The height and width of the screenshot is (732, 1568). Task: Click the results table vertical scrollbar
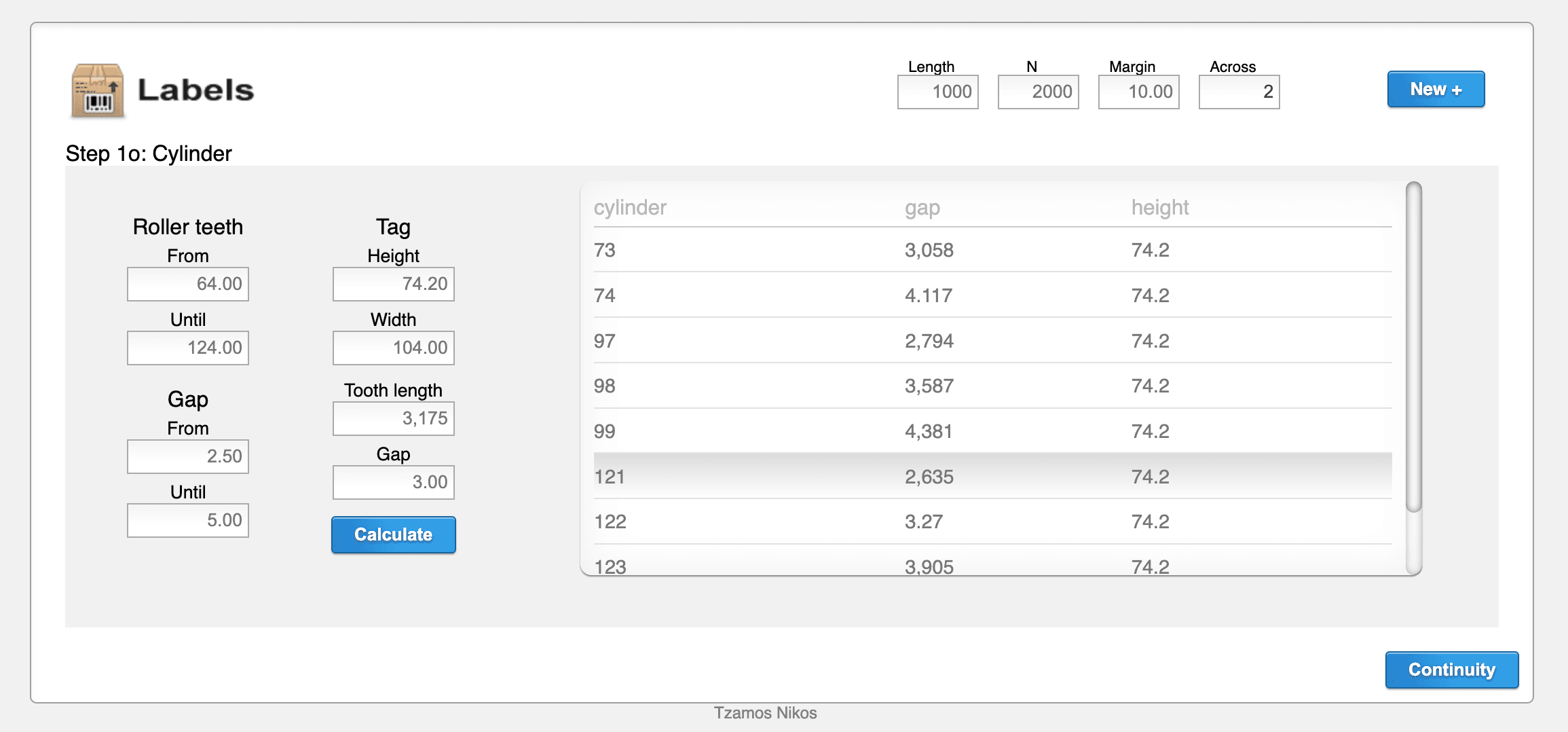[x=1413, y=346]
